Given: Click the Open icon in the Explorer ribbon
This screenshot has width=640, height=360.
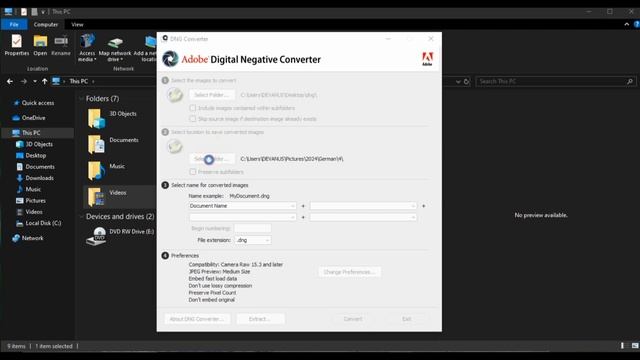Looking at the screenshot, I should (x=40, y=42).
